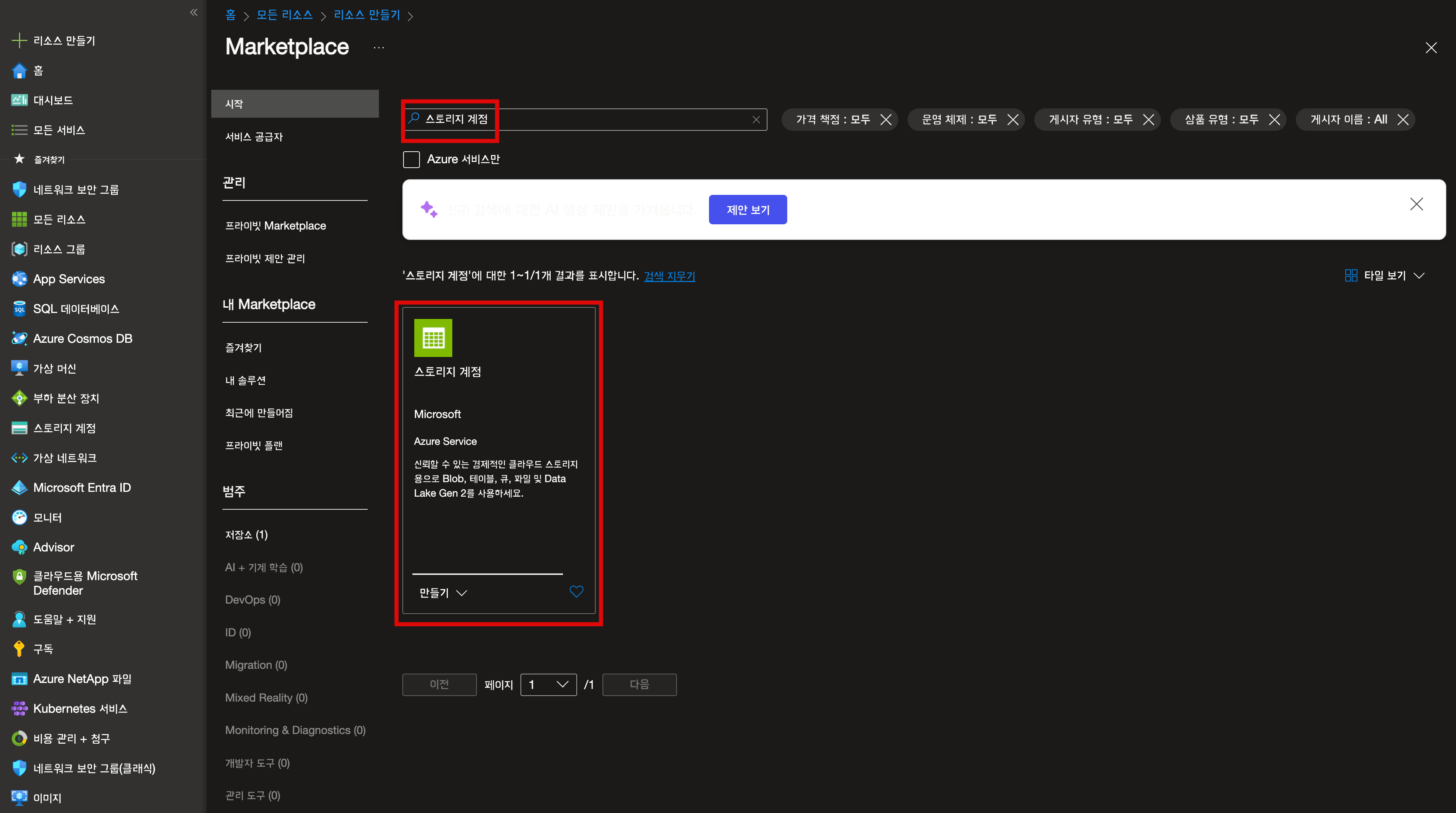Viewport: 1456px width, 813px height.
Task: Open the 타일 보기 view dropdown
Action: click(x=1384, y=275)
